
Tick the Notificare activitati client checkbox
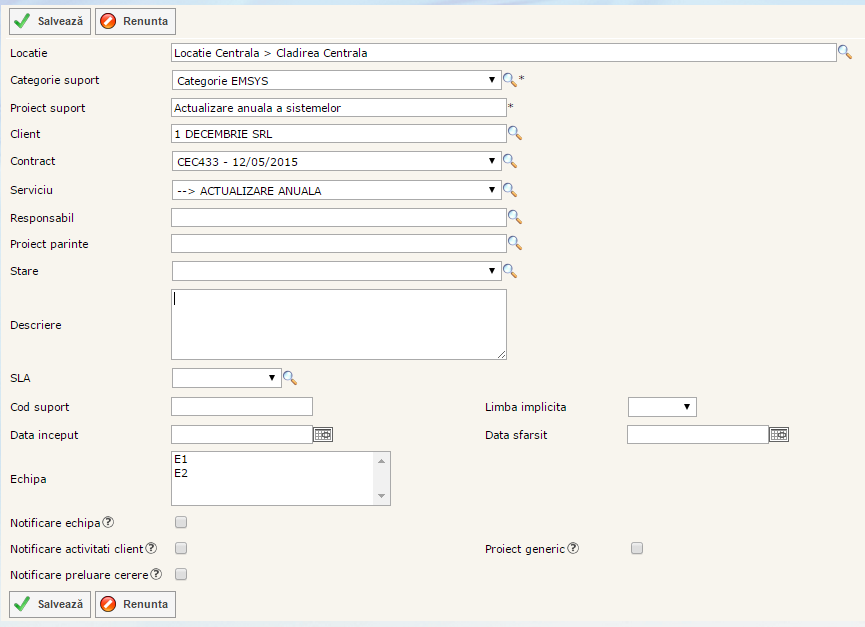tap(181, 548)
